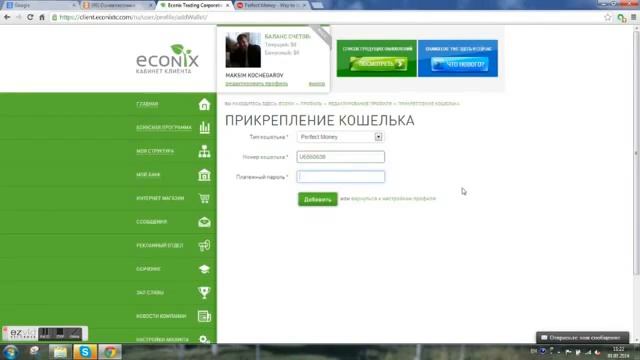Open File Explorer from the taskbar
Screen dimensions: 640x360
tap(60, 352)
